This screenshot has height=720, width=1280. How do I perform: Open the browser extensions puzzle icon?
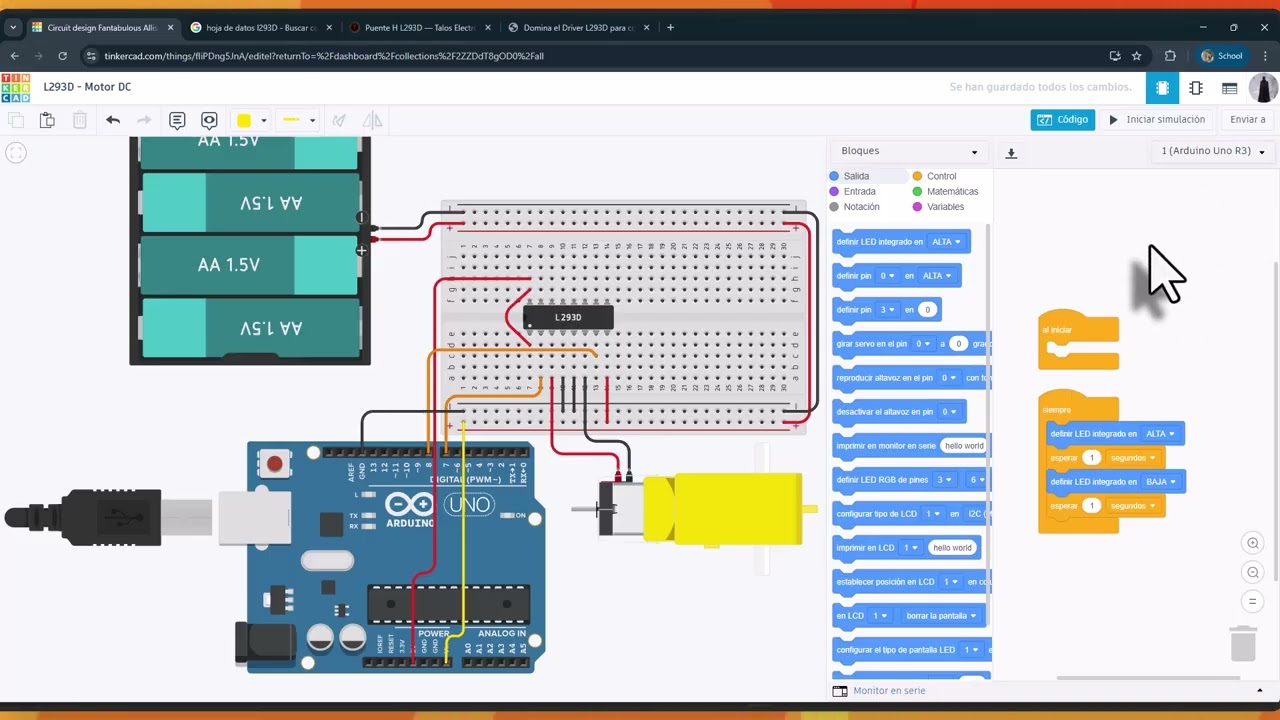(1170, 56)
